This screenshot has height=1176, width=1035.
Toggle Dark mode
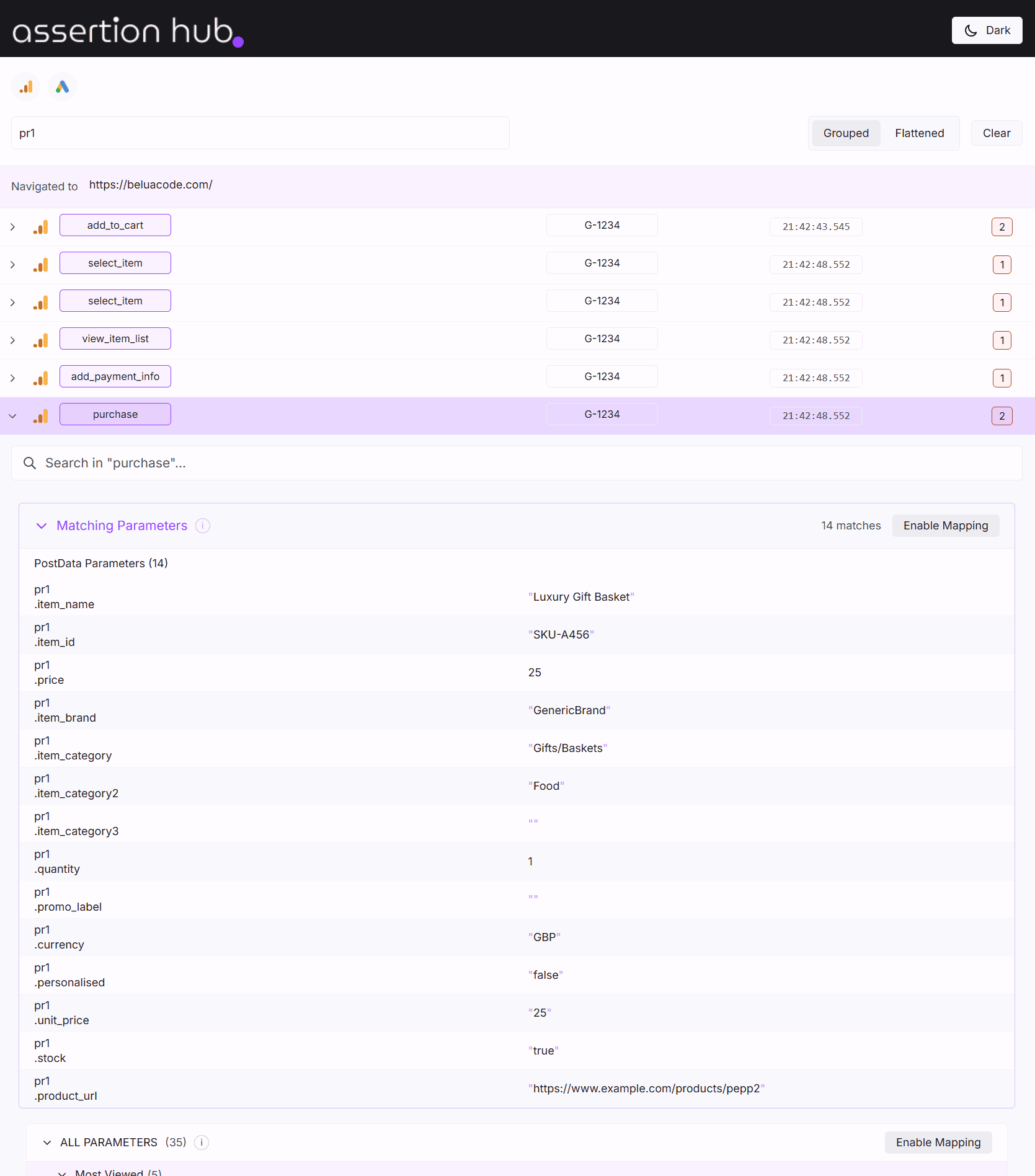pos(987,30)
